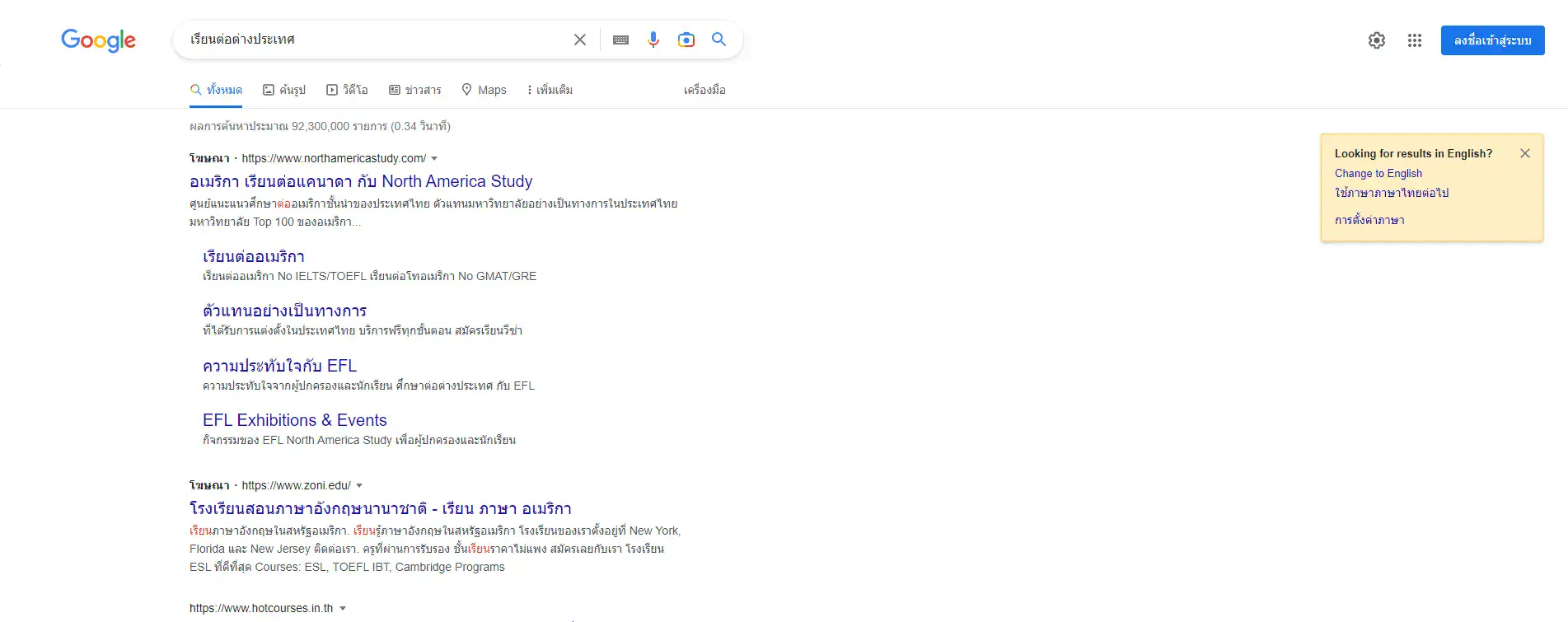
Task: Click the Google logo
Action: pos(98,40)
